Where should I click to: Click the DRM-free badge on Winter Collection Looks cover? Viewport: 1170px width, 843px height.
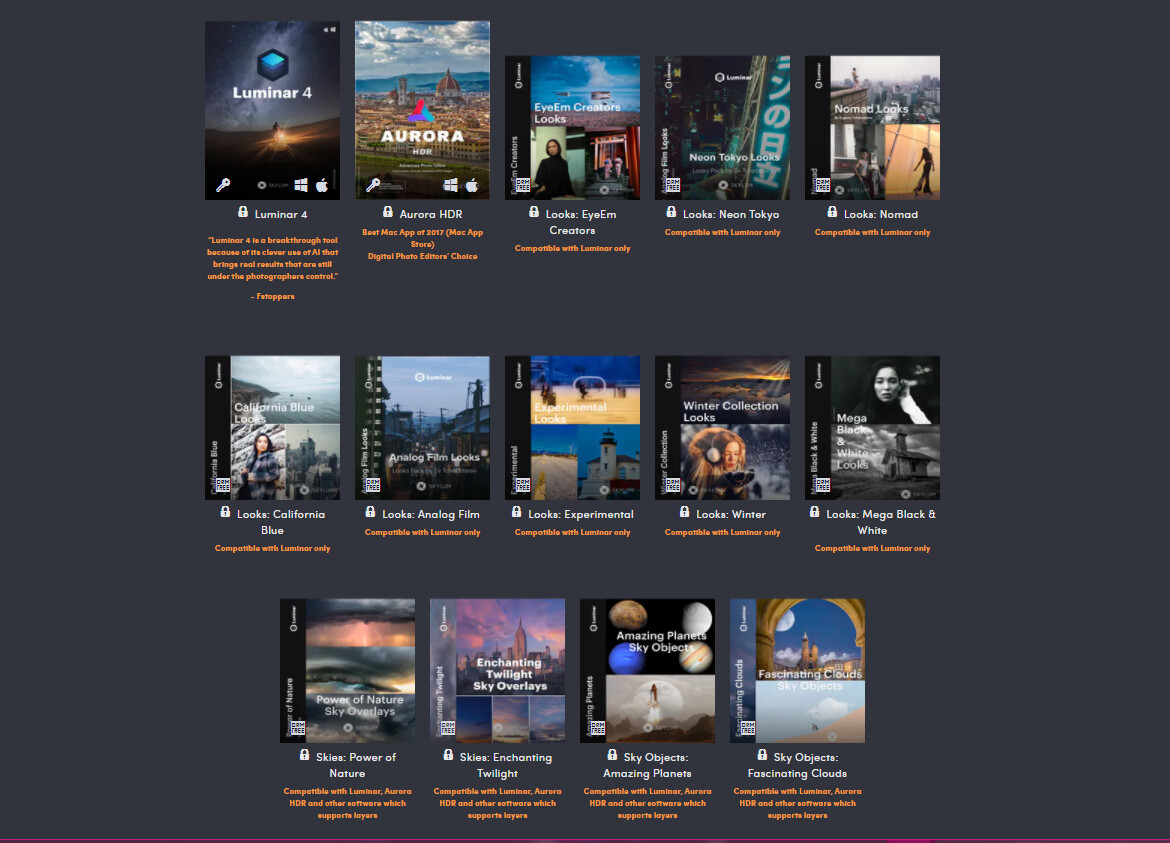672,485
